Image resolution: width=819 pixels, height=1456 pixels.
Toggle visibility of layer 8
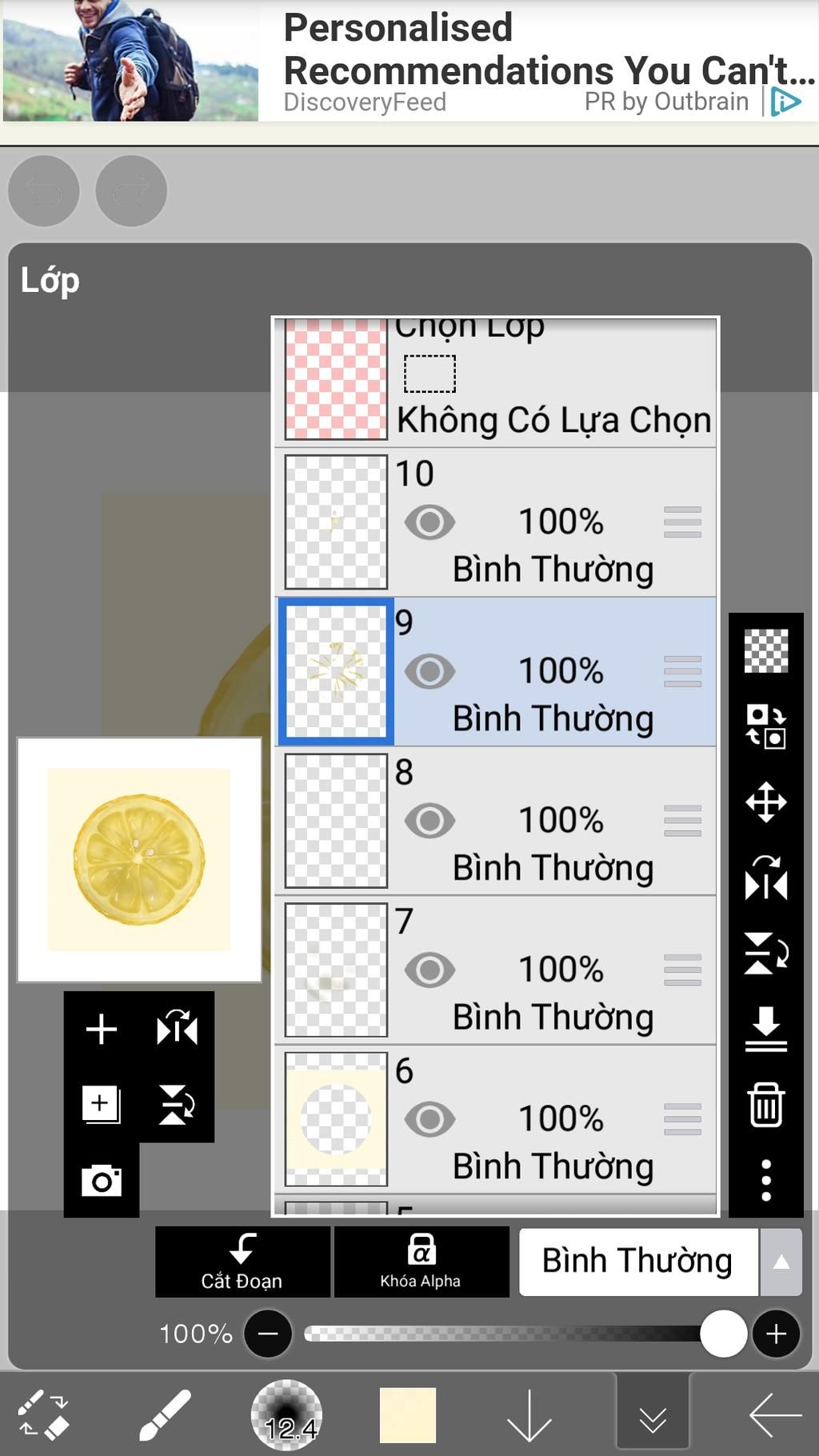429,821
